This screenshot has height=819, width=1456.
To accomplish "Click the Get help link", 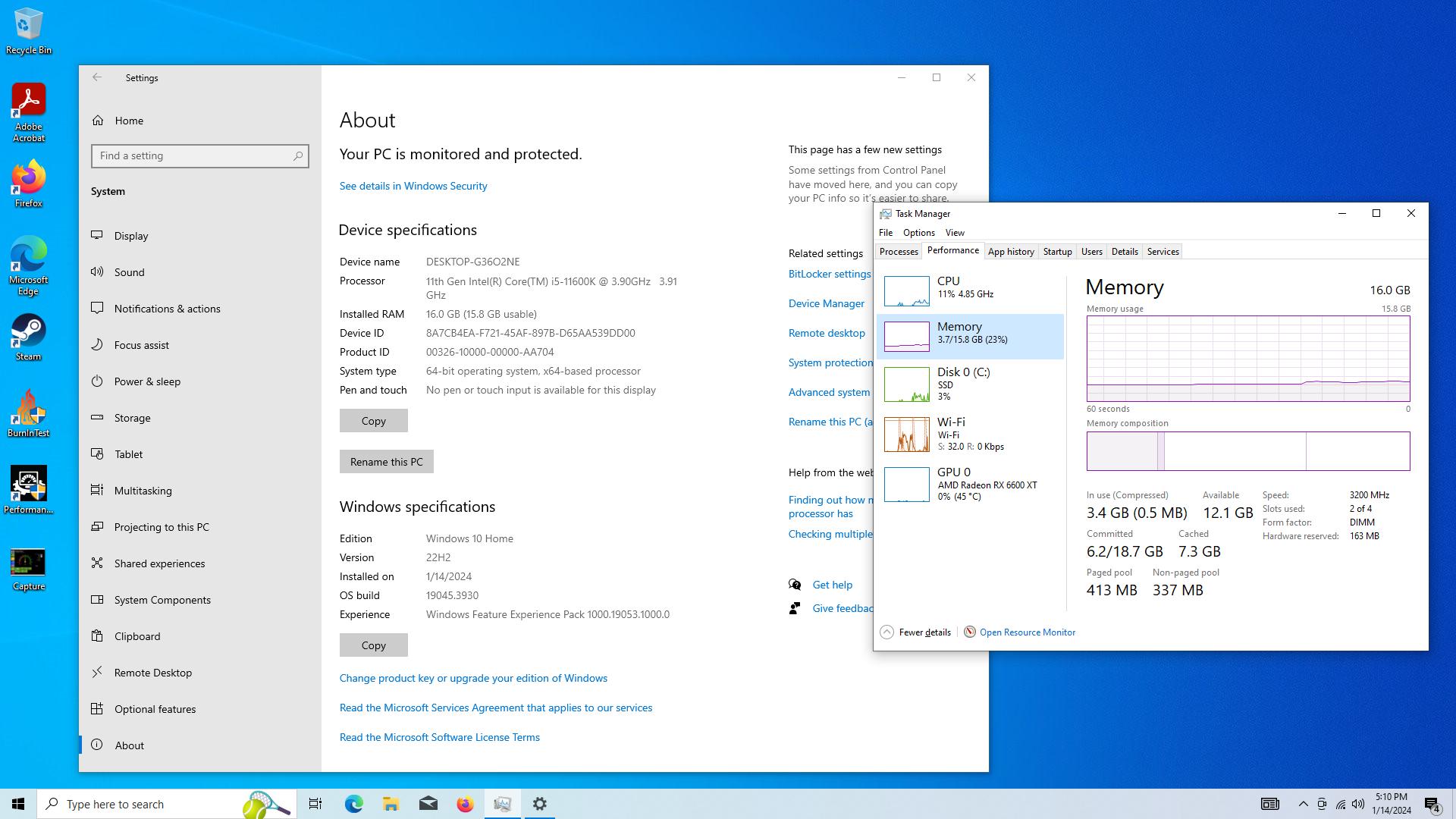I will click(x=832, y=585).
